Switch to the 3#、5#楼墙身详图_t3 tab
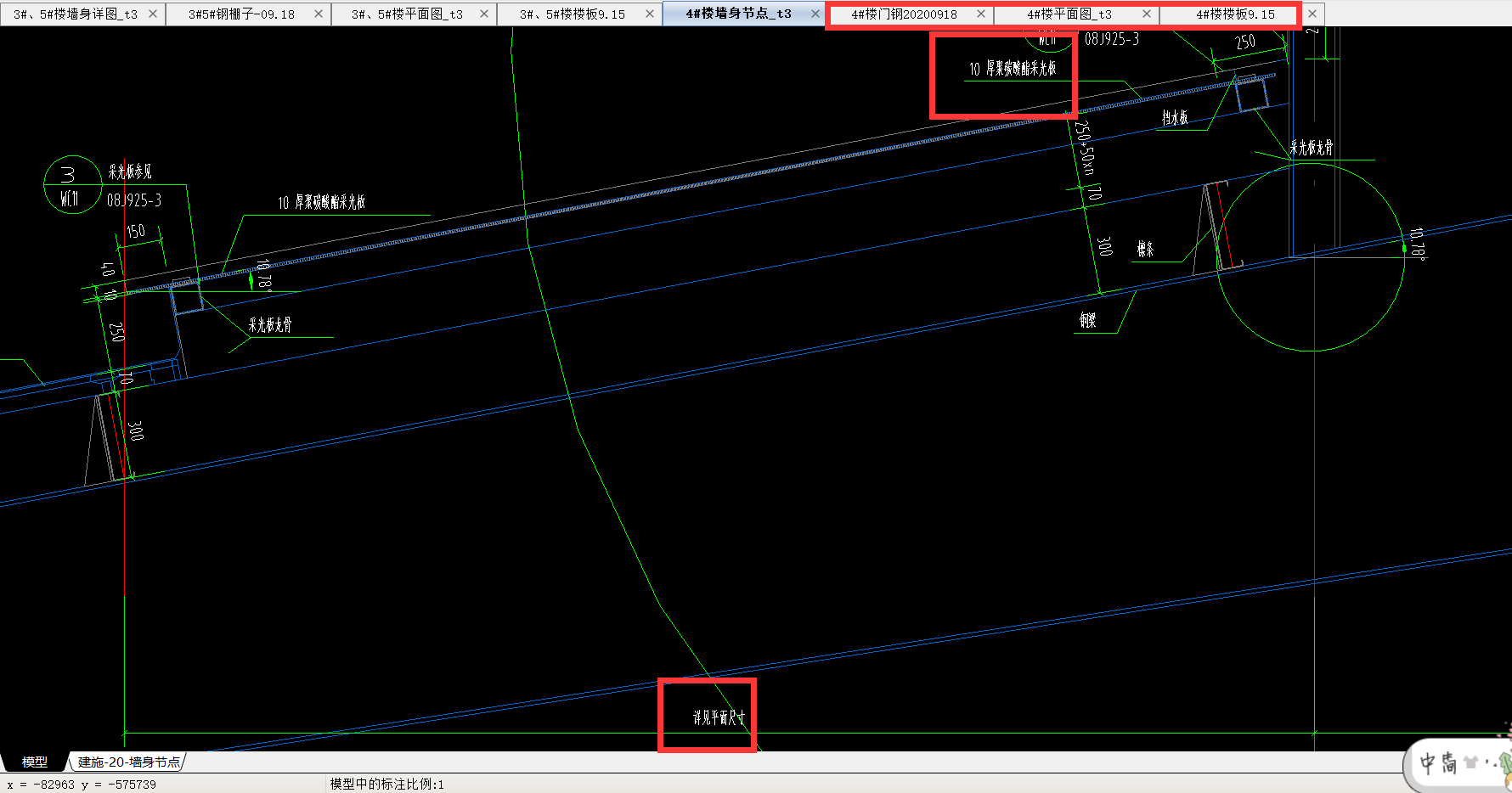 [x=76, y=14]
